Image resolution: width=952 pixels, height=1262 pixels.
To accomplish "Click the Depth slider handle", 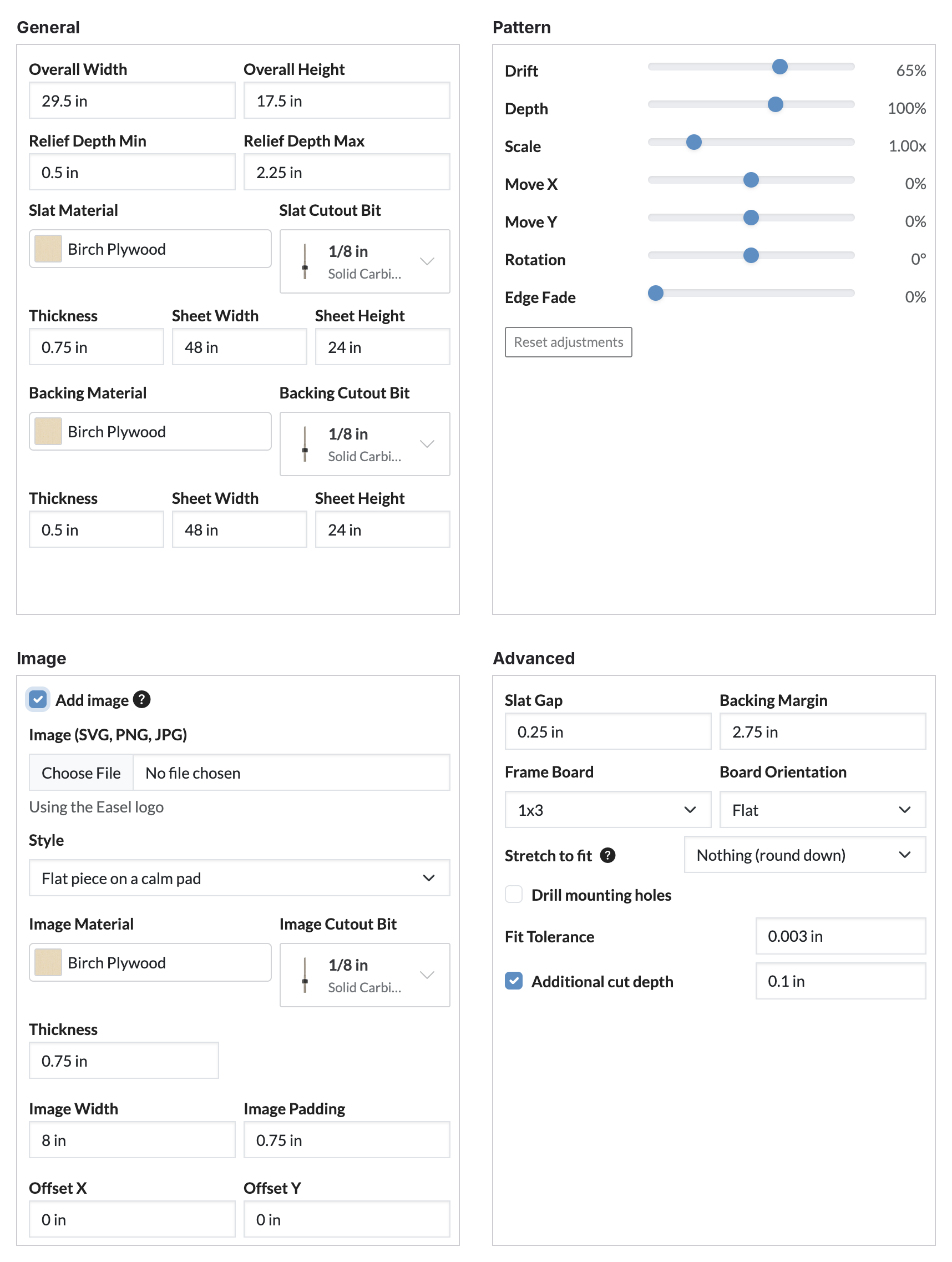I will pos(775,104).
